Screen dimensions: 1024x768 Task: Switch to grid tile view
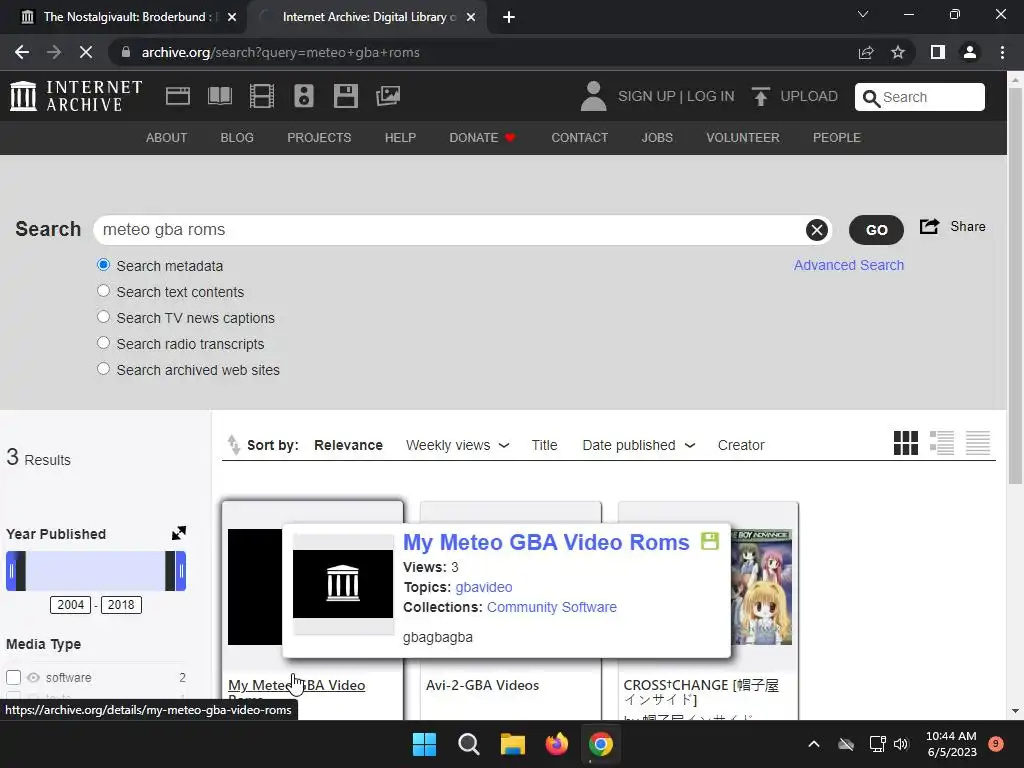pos(906,443)
